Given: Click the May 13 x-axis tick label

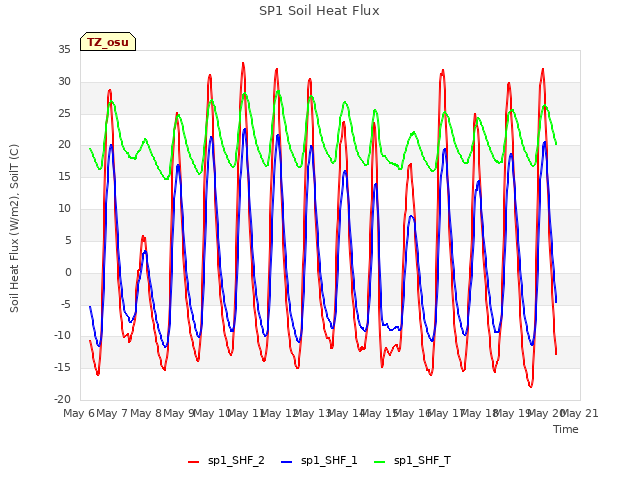Looking at the screenshot, I should 312,413.
